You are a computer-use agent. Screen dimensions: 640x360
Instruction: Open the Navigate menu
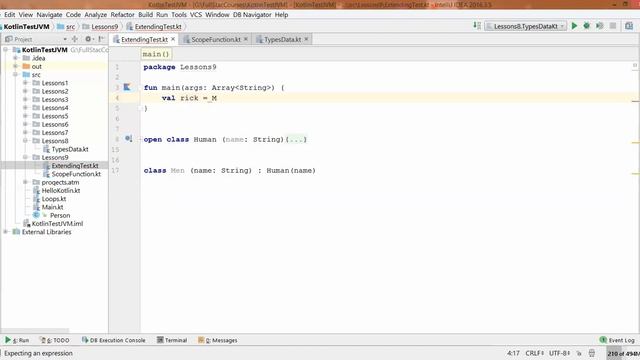(49, 15)
